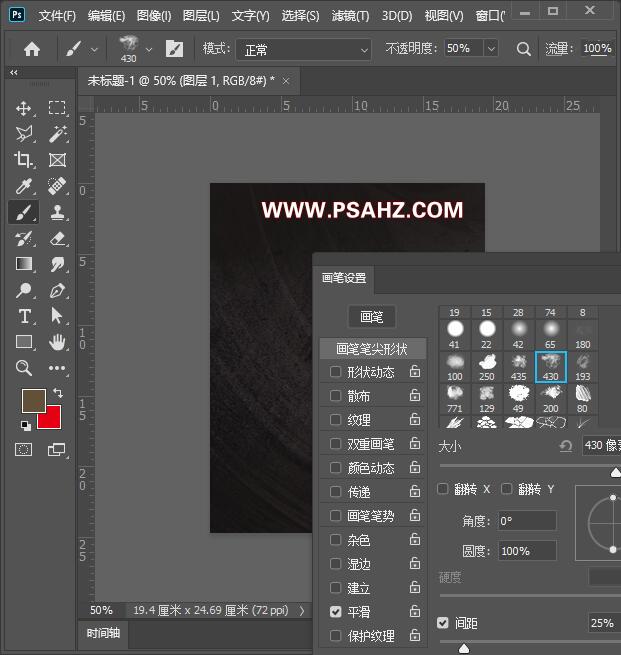The image size is (621, 655).
Task: Close the 未标题-1 document tab
Action: click(286, 81)
